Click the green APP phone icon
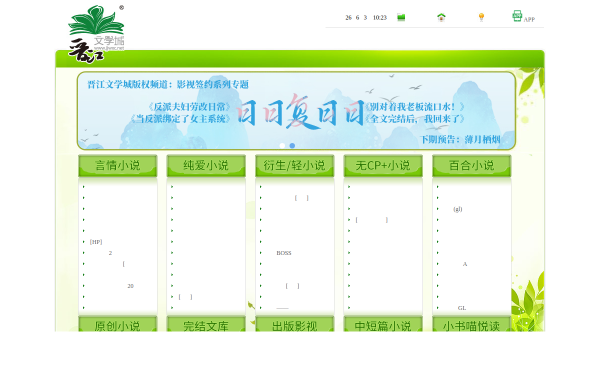The image size is (600, 375). [517, 16]
